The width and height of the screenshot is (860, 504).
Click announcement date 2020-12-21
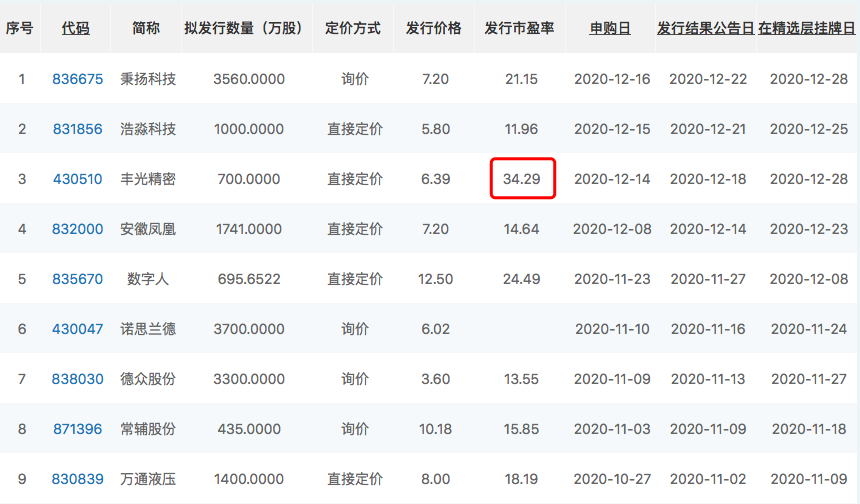click(x=708, y=129)
